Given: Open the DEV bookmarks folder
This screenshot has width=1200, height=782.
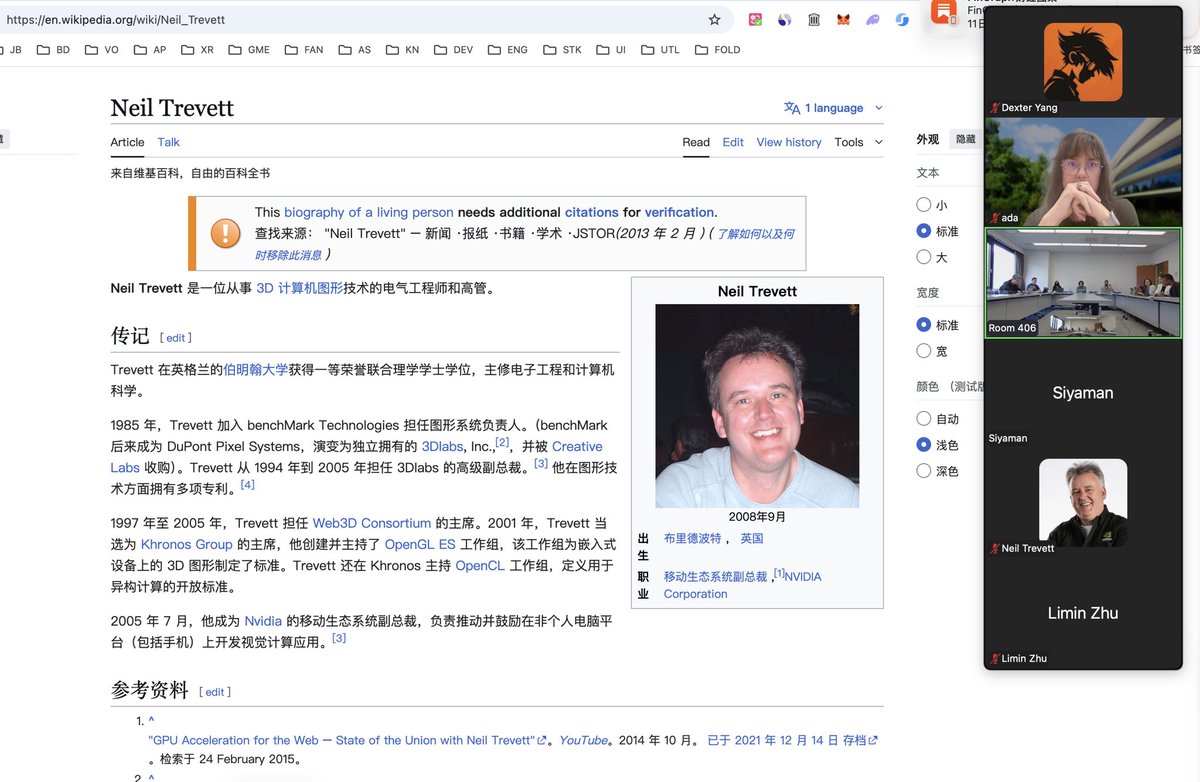Looking at the screenshot, I should [x=453, y=49].
